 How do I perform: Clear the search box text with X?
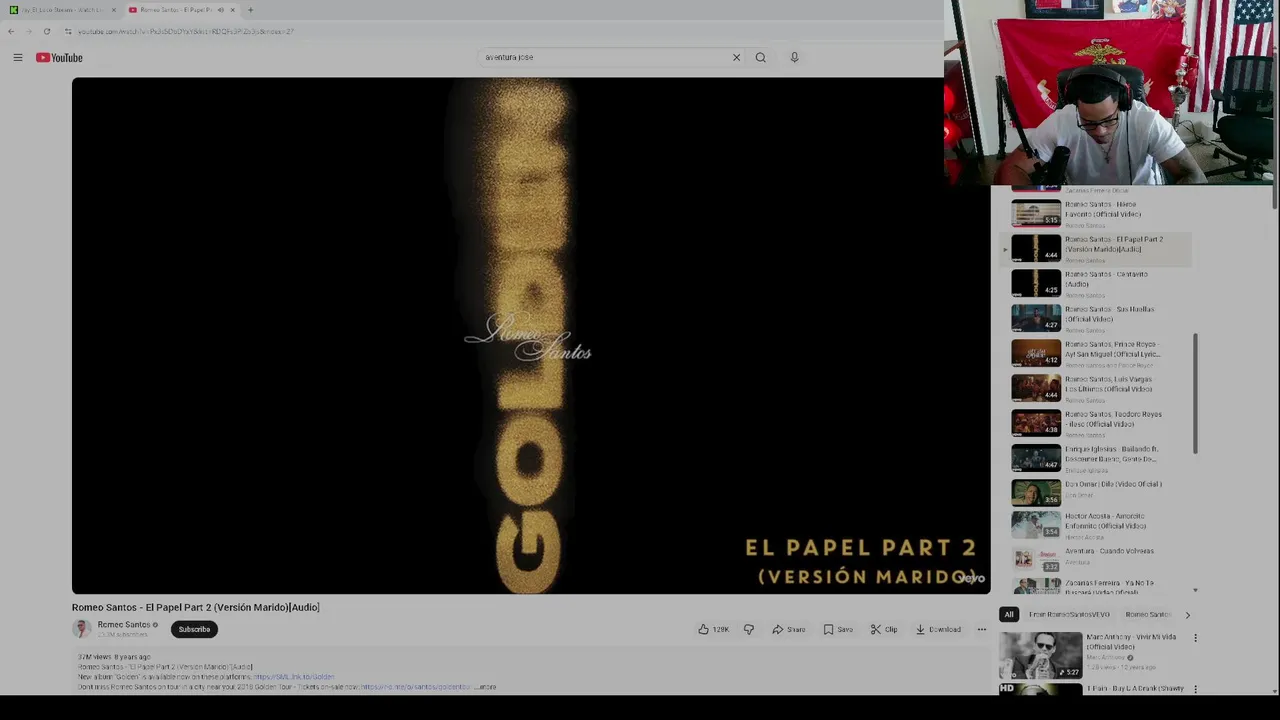pyautogui.click(x=736, y=57)
